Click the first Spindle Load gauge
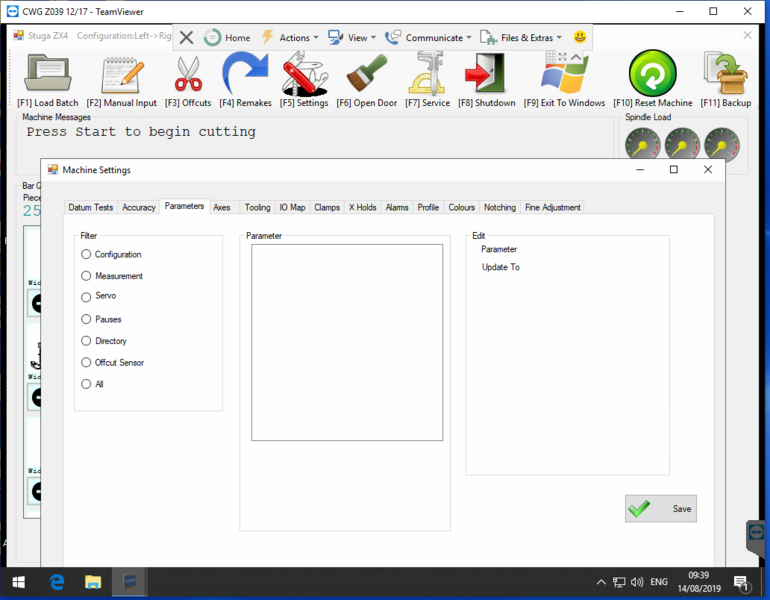 [643, 145]
